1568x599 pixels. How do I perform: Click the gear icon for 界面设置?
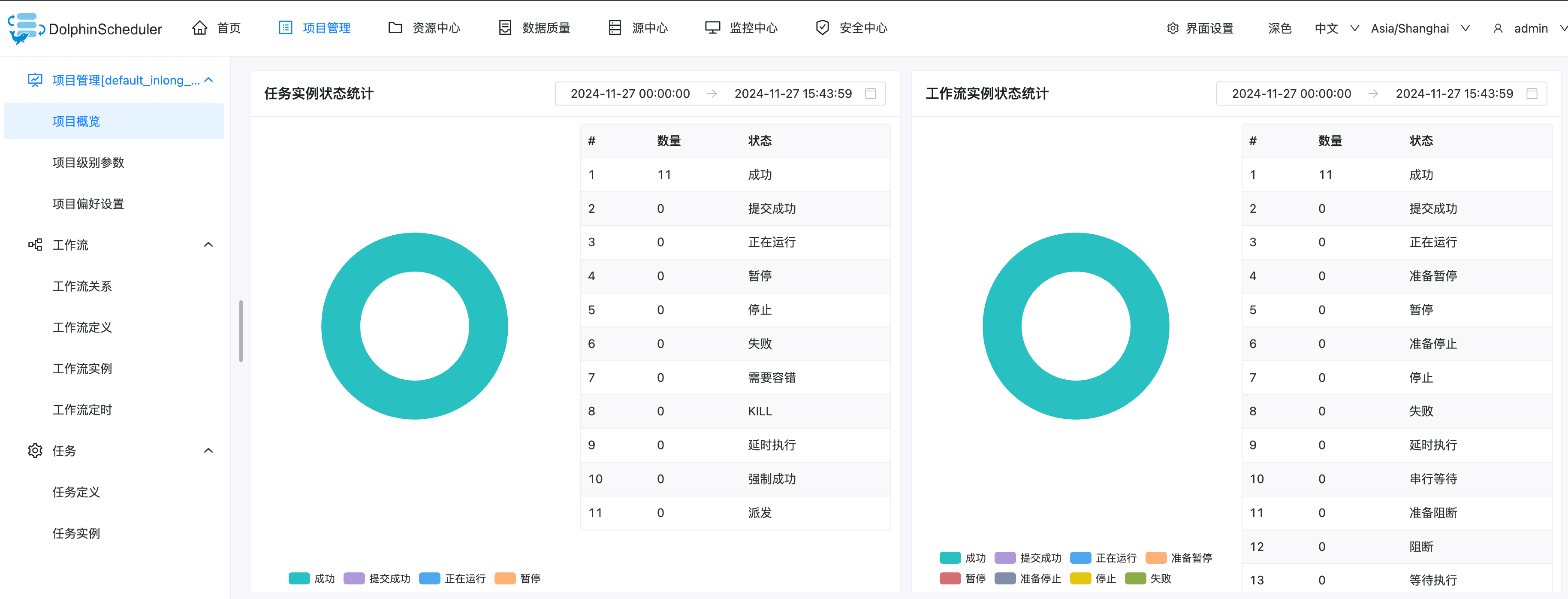(1172, 29)
